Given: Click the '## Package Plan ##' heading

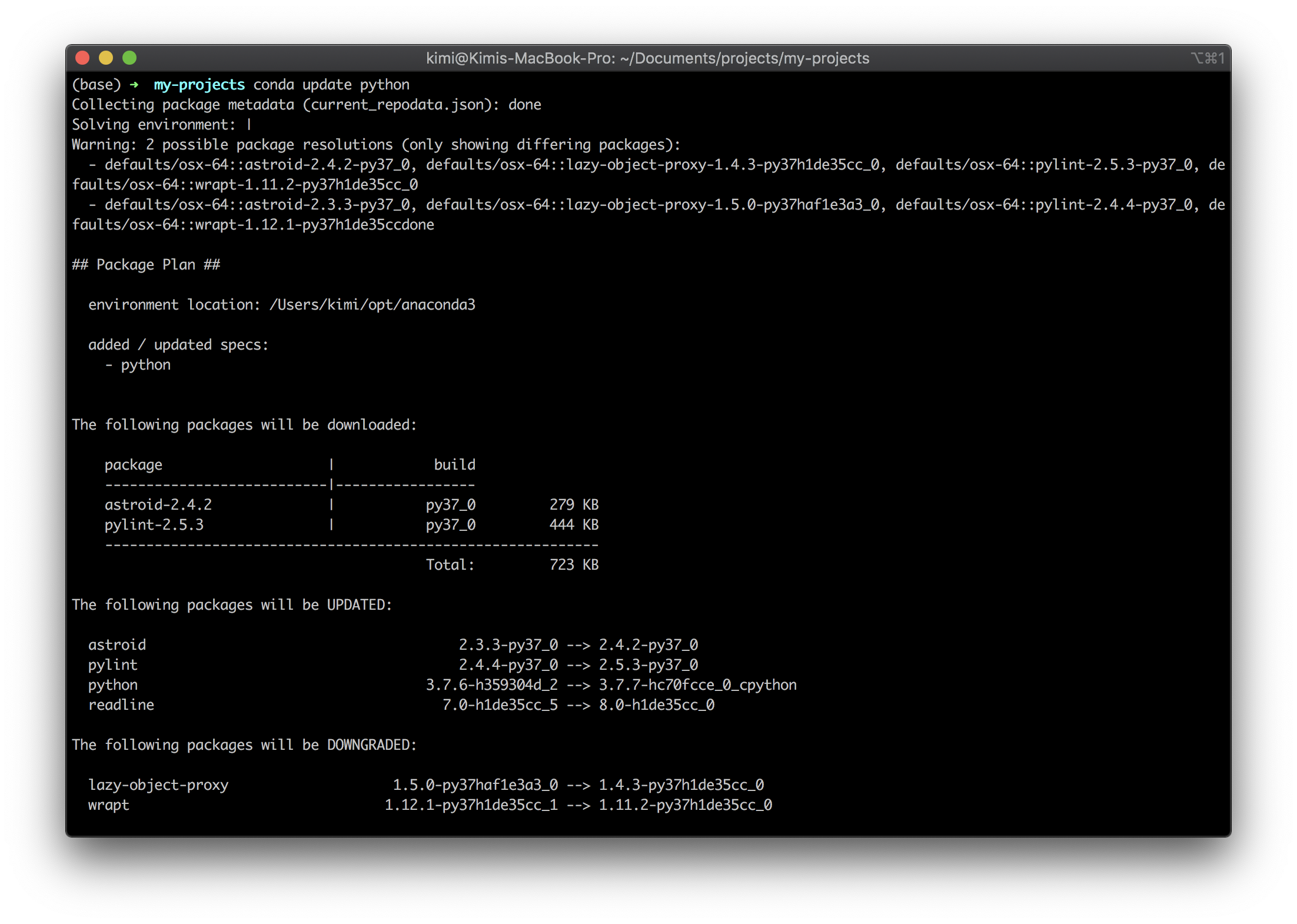Looking at the screenshot, I should pyautogui.click(x=146, y=265).
